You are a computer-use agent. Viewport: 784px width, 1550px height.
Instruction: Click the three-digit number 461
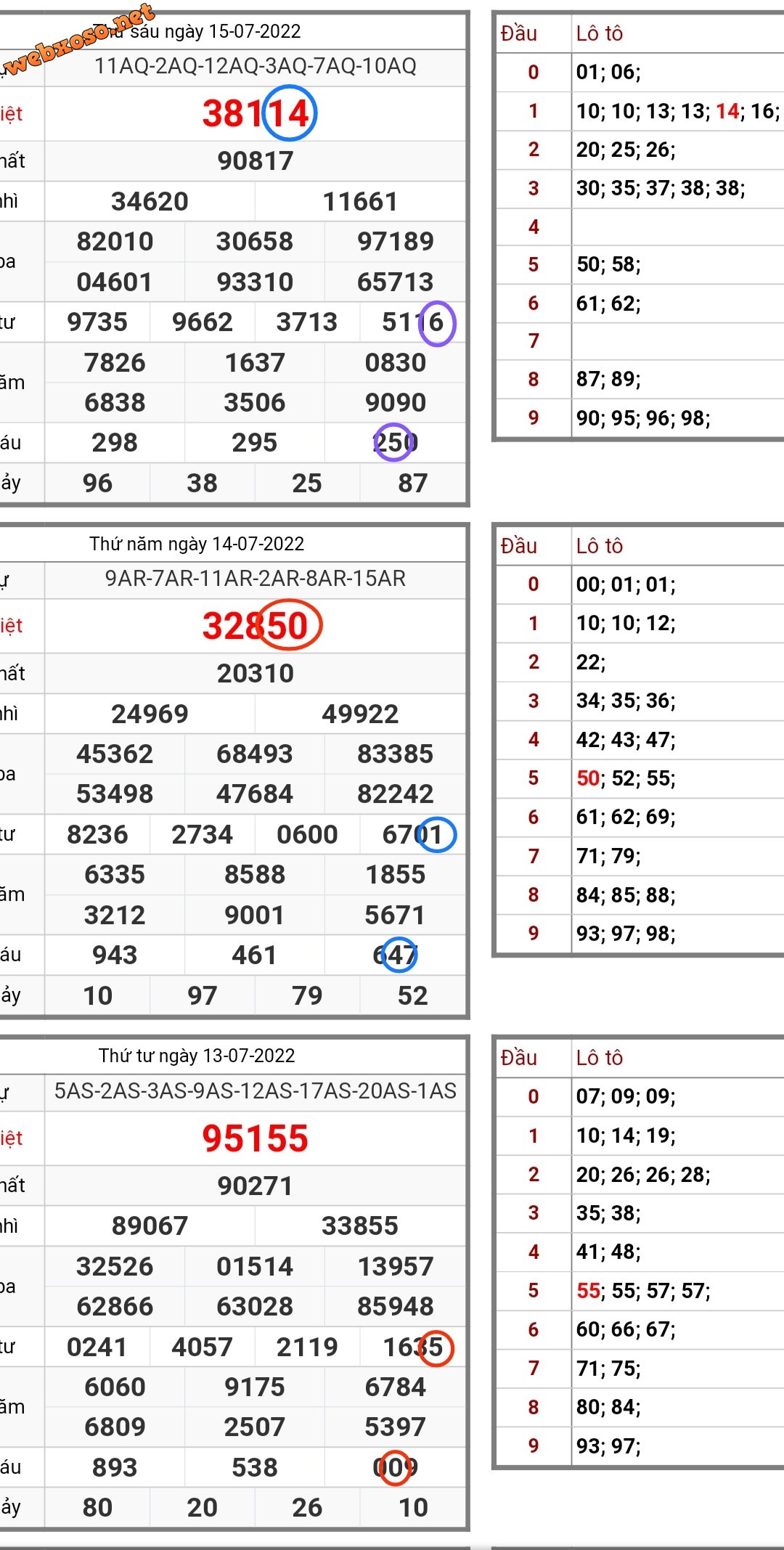click(x=255, y=955)
